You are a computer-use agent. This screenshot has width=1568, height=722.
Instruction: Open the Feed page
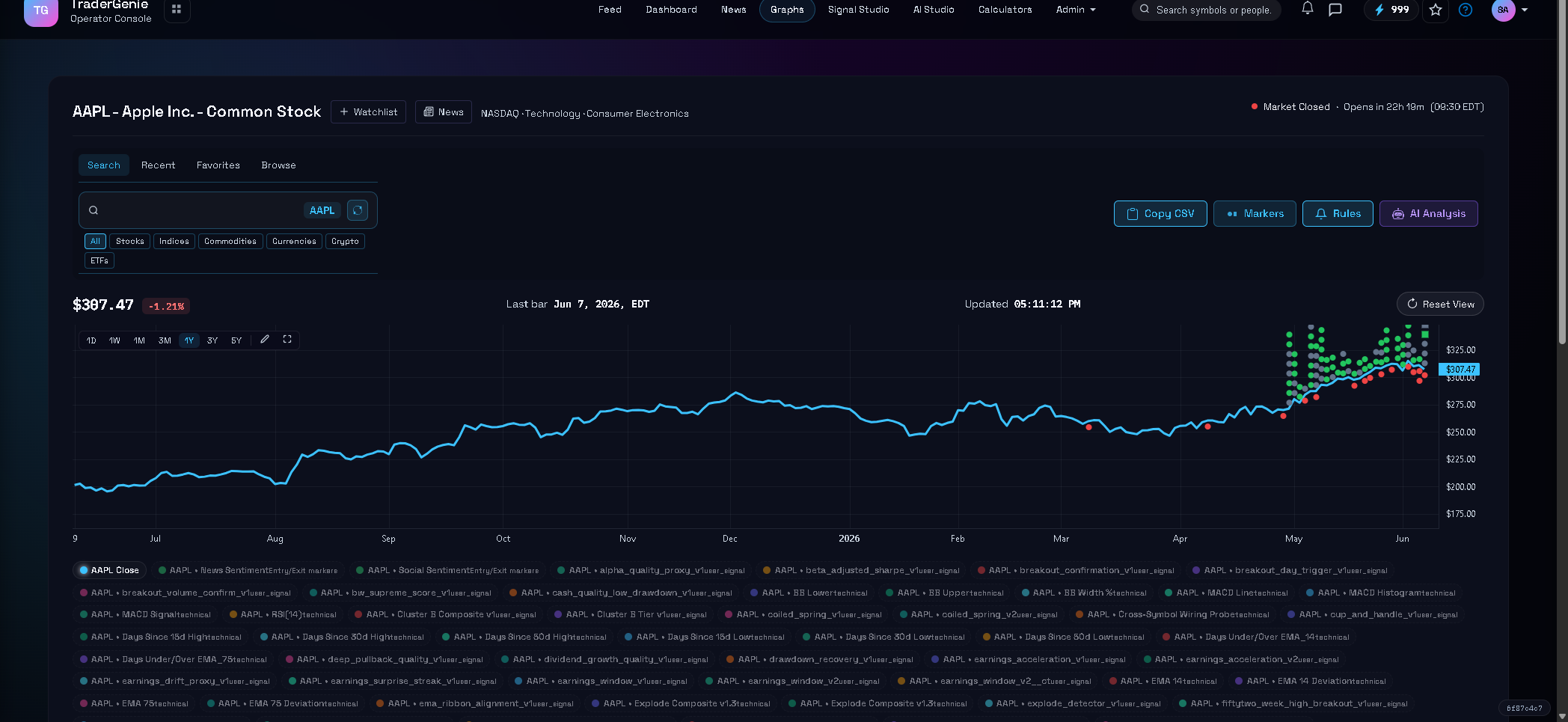point(610,10)
